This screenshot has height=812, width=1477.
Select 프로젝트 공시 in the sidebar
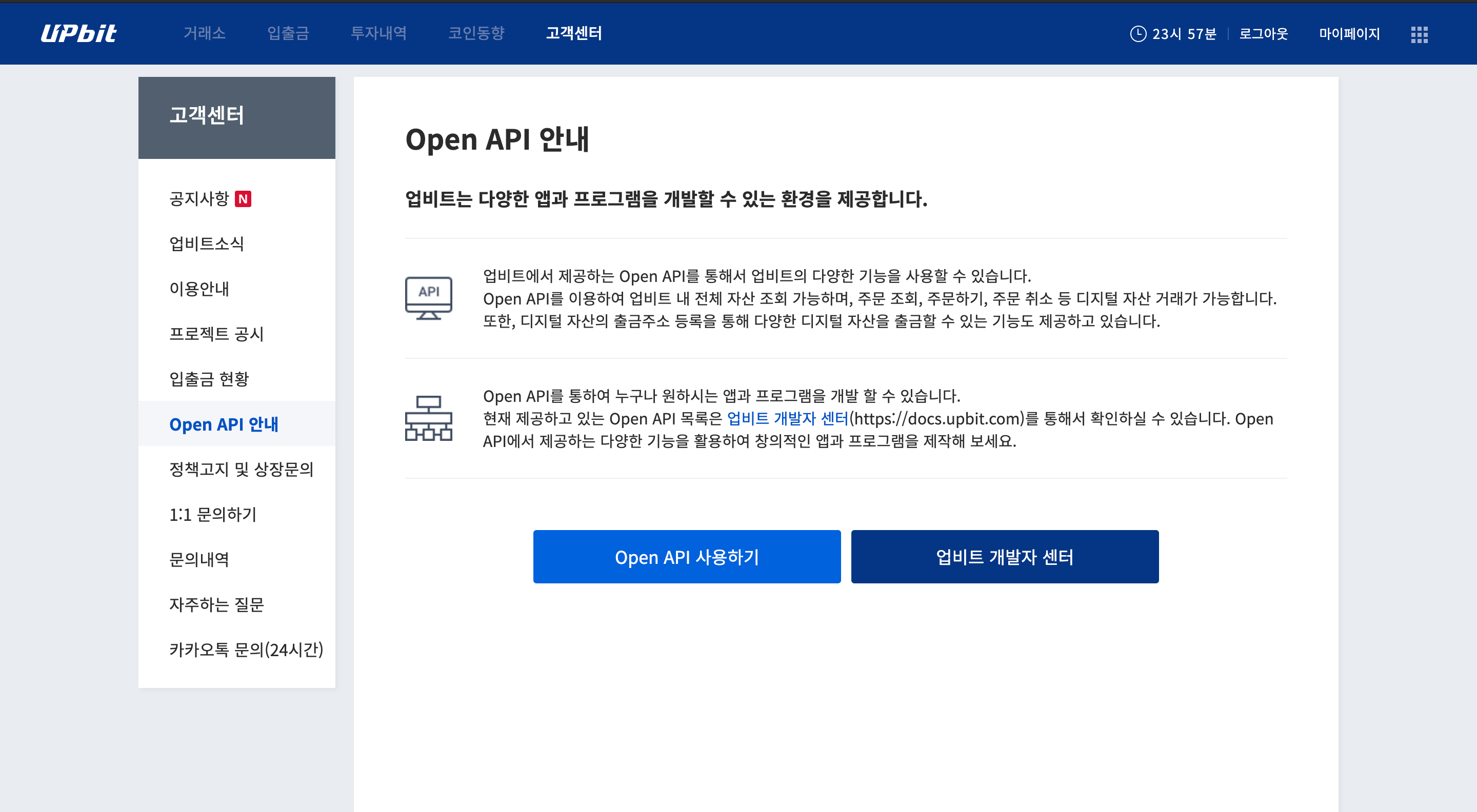pos(216,334)
